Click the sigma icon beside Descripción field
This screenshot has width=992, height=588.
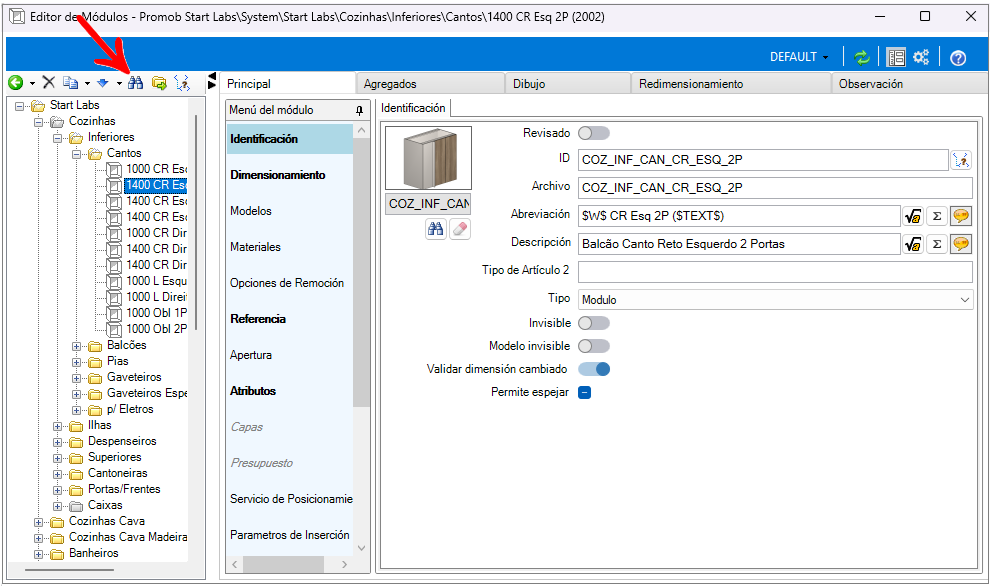tap(936, 244)
